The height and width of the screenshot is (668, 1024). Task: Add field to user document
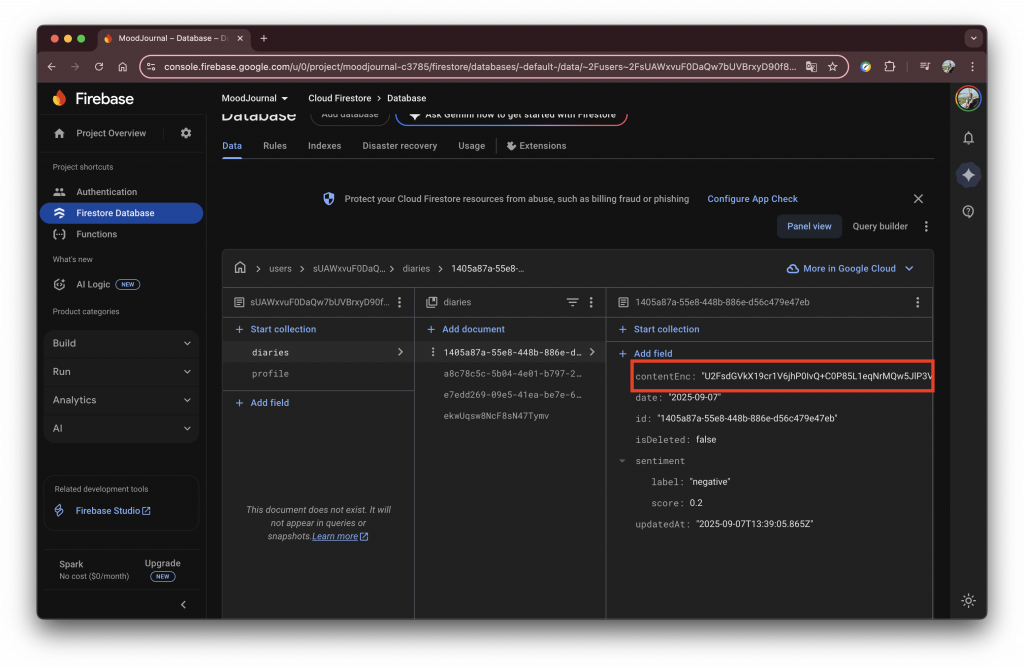coord(262,404)
